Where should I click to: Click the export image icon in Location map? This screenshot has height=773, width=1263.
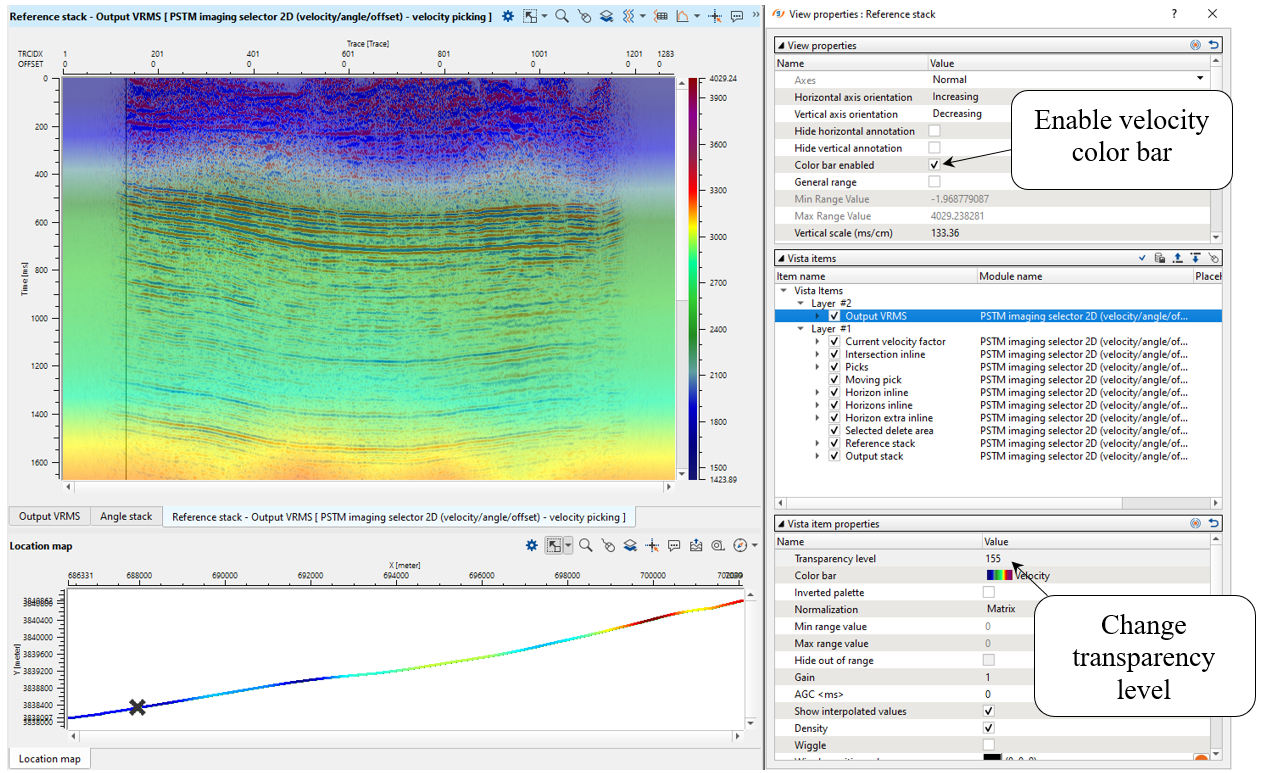[x=696, y=546]
